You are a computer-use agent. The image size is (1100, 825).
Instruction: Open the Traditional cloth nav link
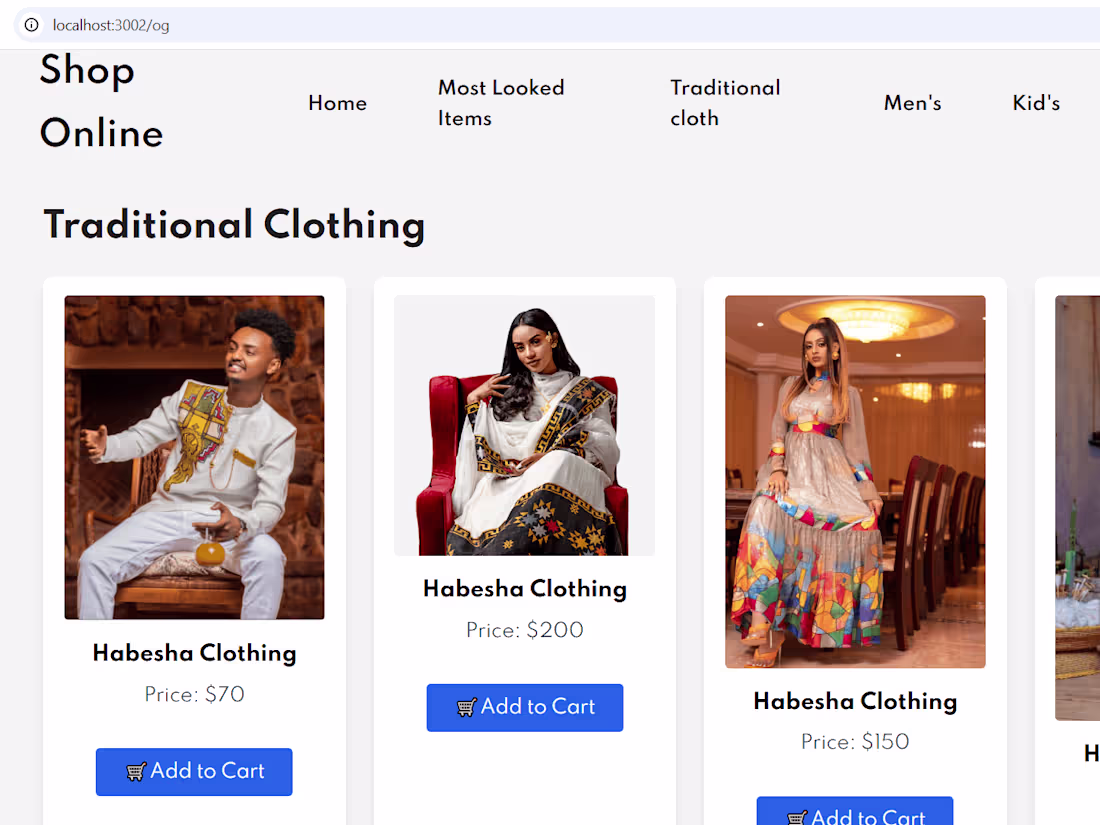[x=725, y=103]
